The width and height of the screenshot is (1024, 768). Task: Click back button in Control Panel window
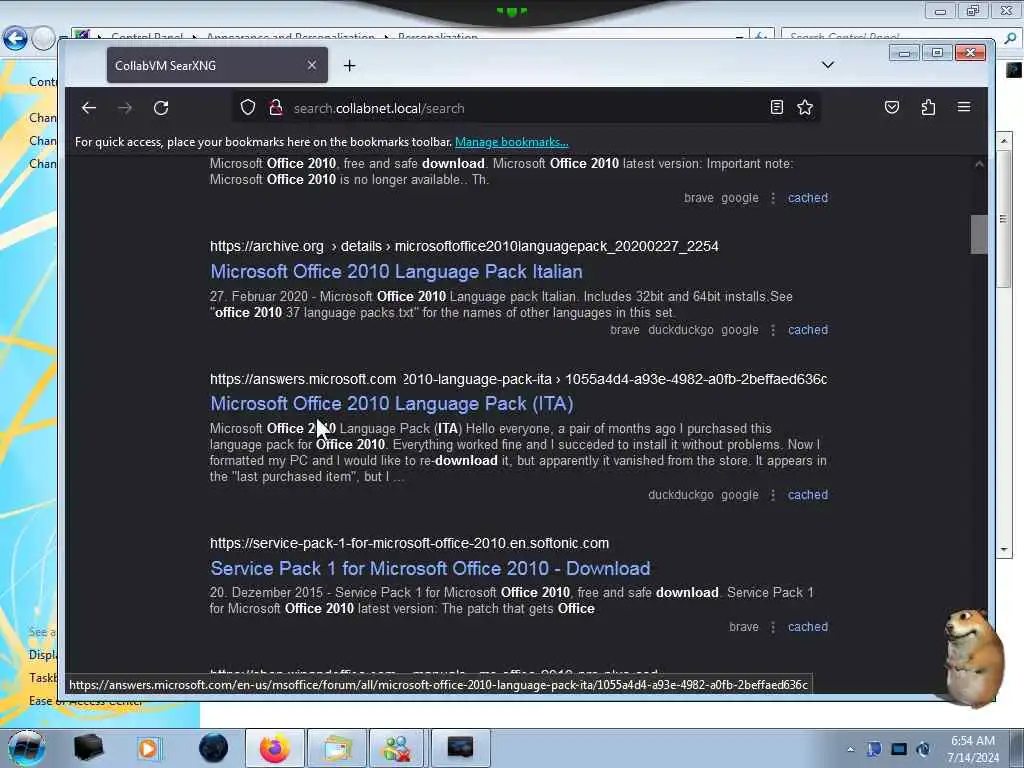coord(14,39)
